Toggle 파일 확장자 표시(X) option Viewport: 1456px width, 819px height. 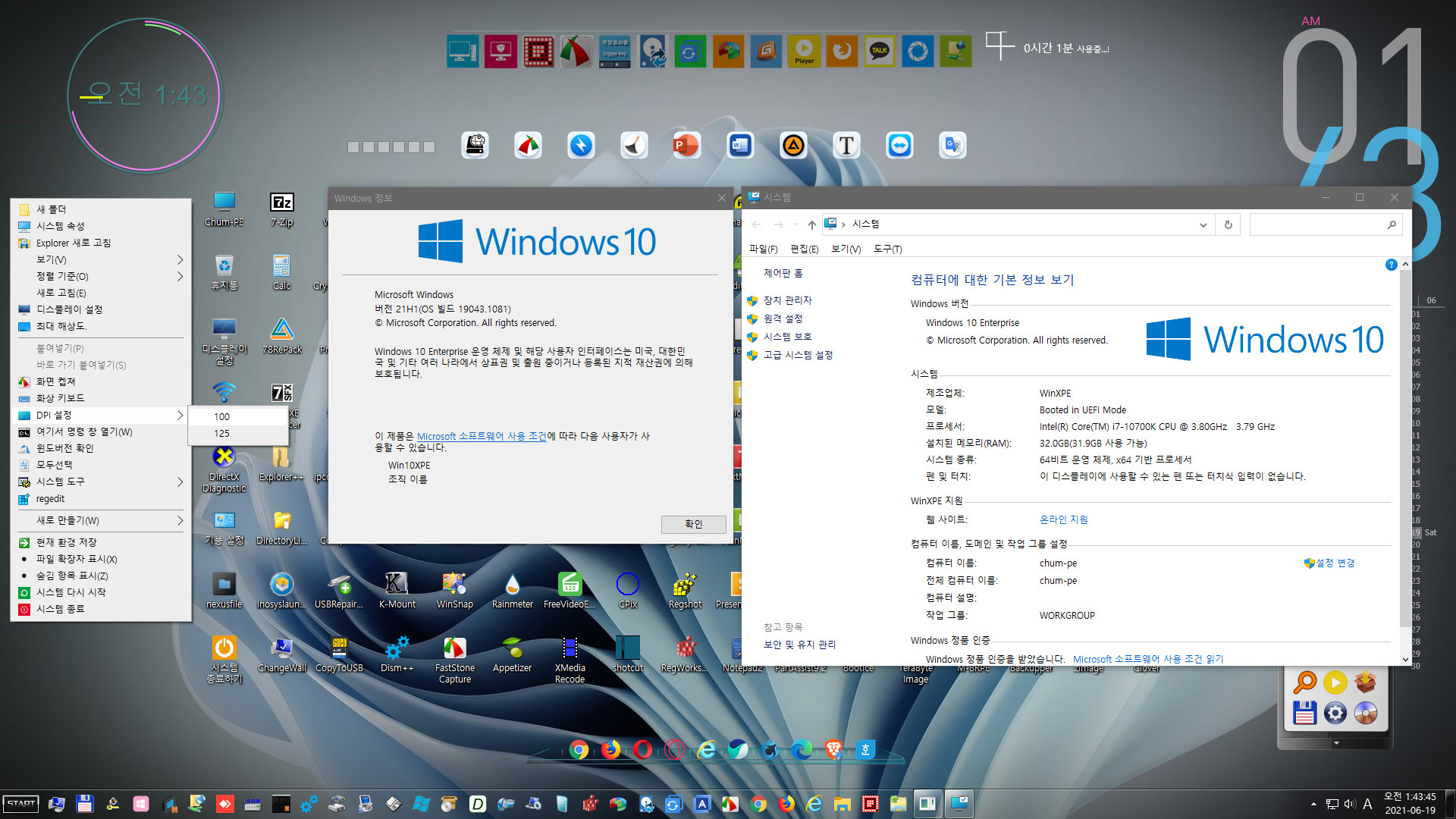click(x=100, y=559)
